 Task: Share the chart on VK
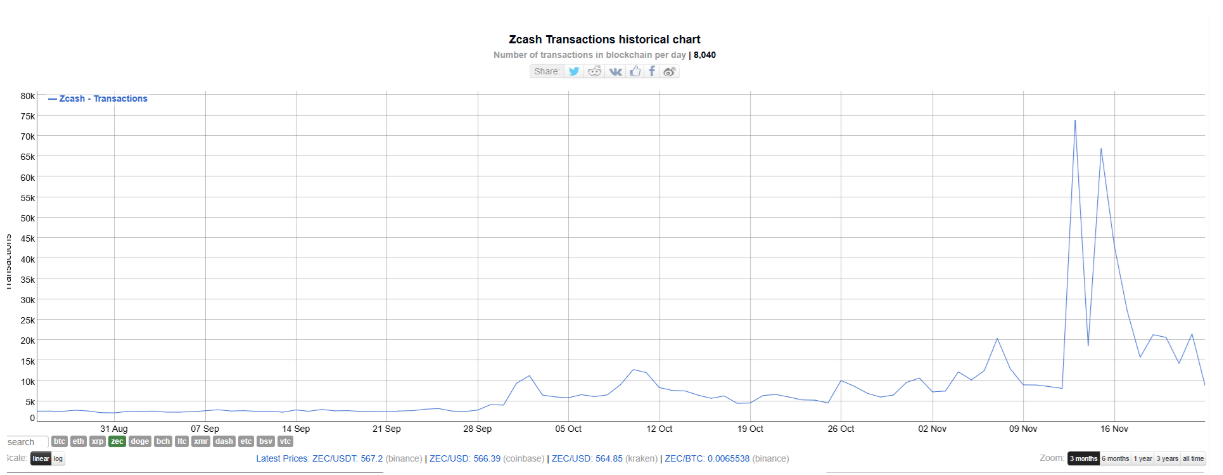[615, 71]
